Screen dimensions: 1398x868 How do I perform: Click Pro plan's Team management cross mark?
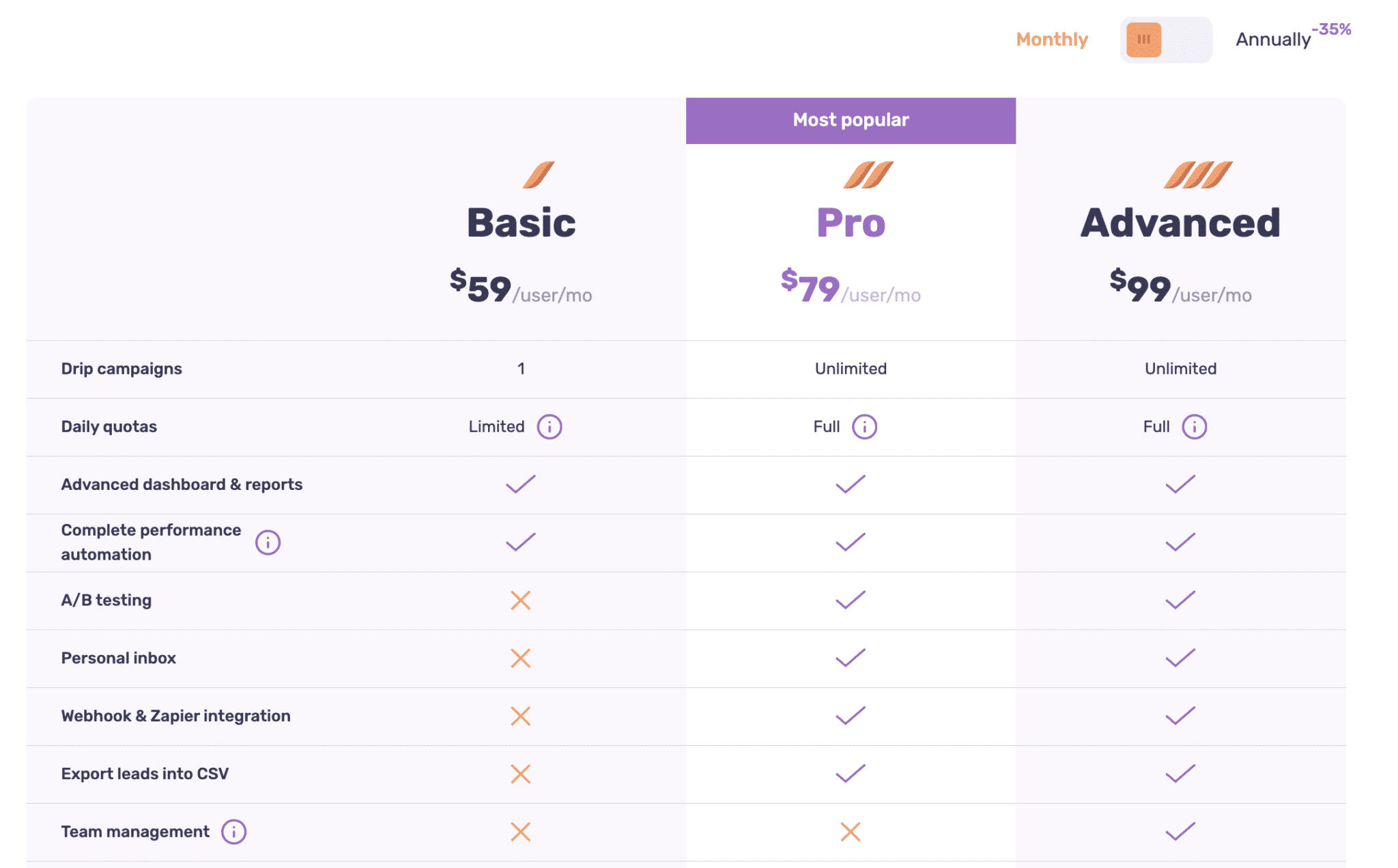851,832
